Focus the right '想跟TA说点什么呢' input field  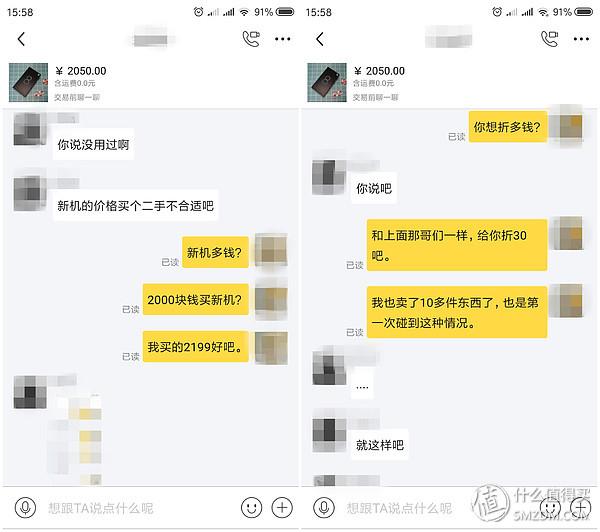pos(436,508)
